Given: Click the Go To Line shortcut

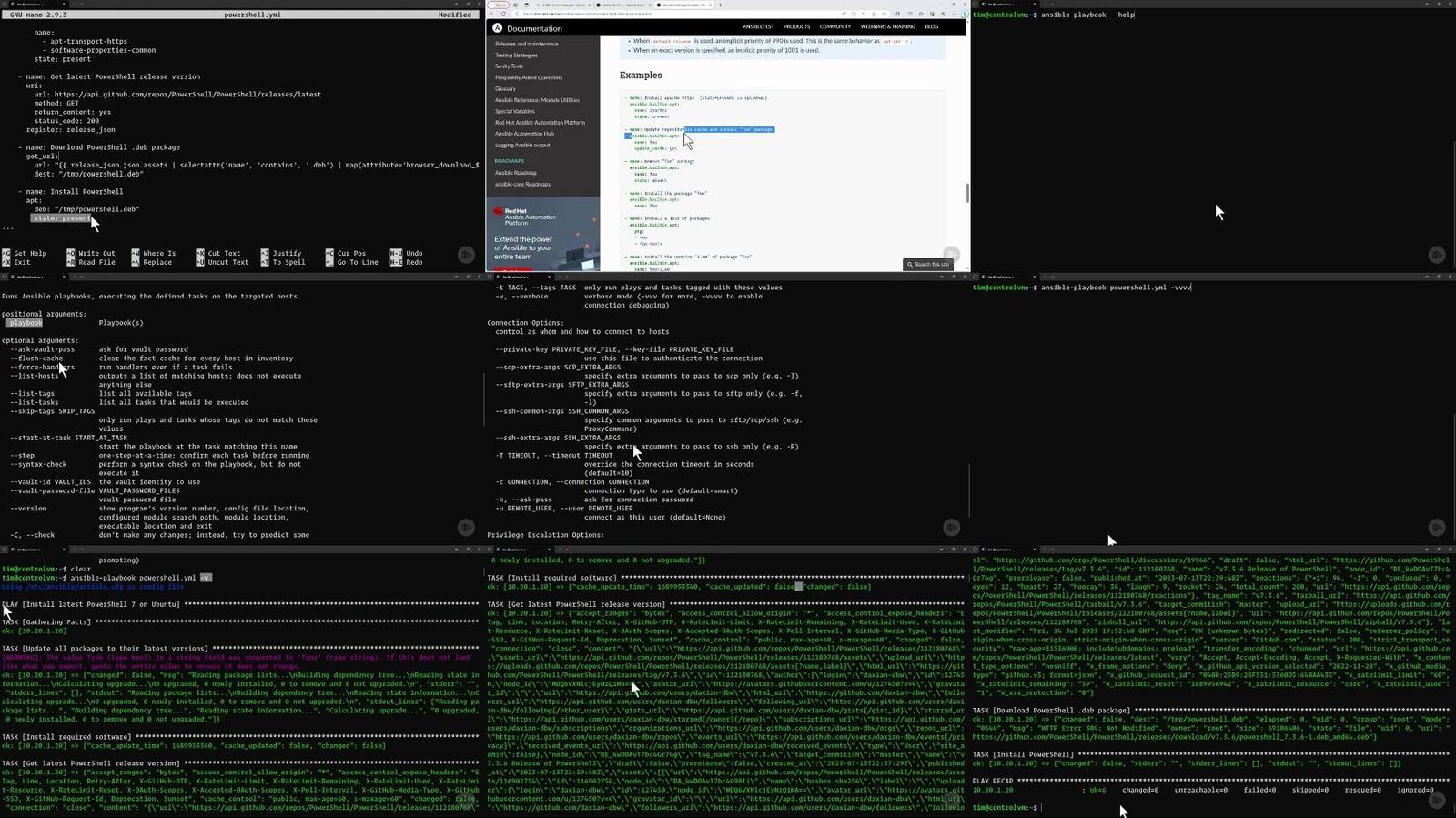Looking at the screenshot, I should pyautogui.click(x=351, y=262).
